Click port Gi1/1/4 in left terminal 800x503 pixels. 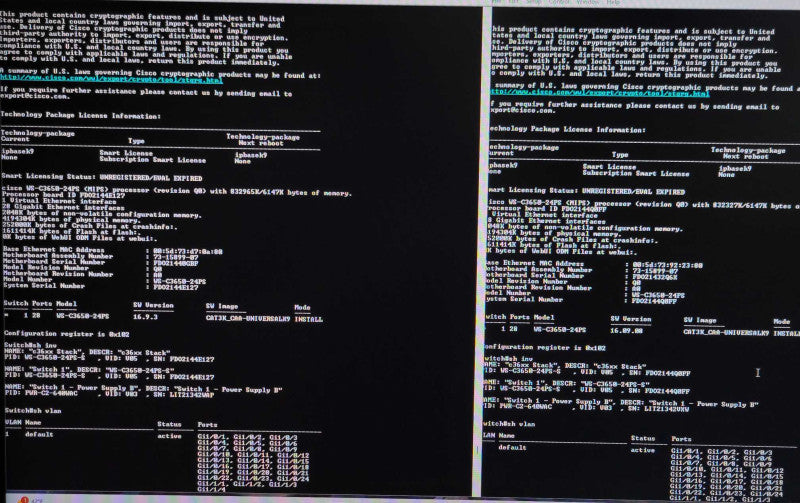pos(212,490)
